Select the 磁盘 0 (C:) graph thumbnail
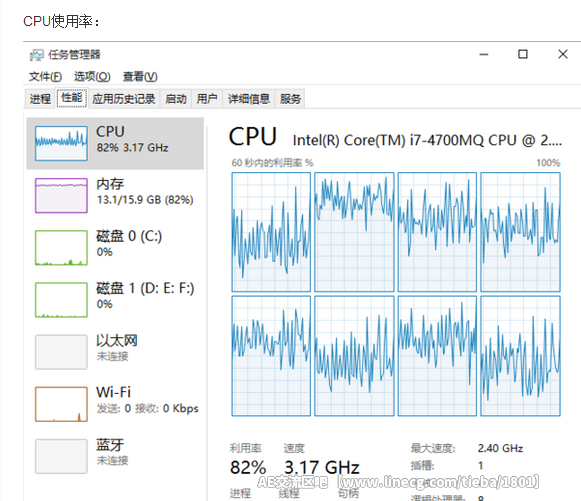Image resolution: width=581 pixels, height=501 pixels. coord(62,248)
